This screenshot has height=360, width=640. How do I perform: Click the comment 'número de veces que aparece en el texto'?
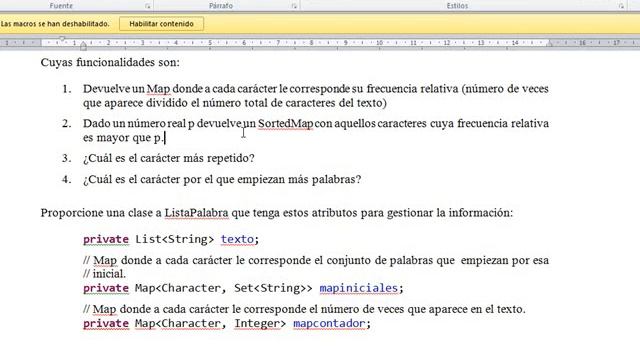[422, 309]
